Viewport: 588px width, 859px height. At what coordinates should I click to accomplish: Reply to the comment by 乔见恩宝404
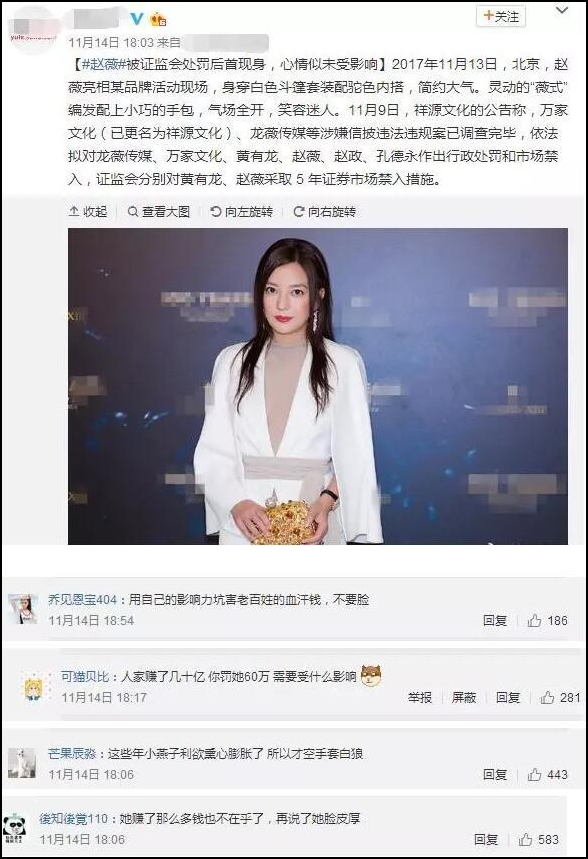495,621
